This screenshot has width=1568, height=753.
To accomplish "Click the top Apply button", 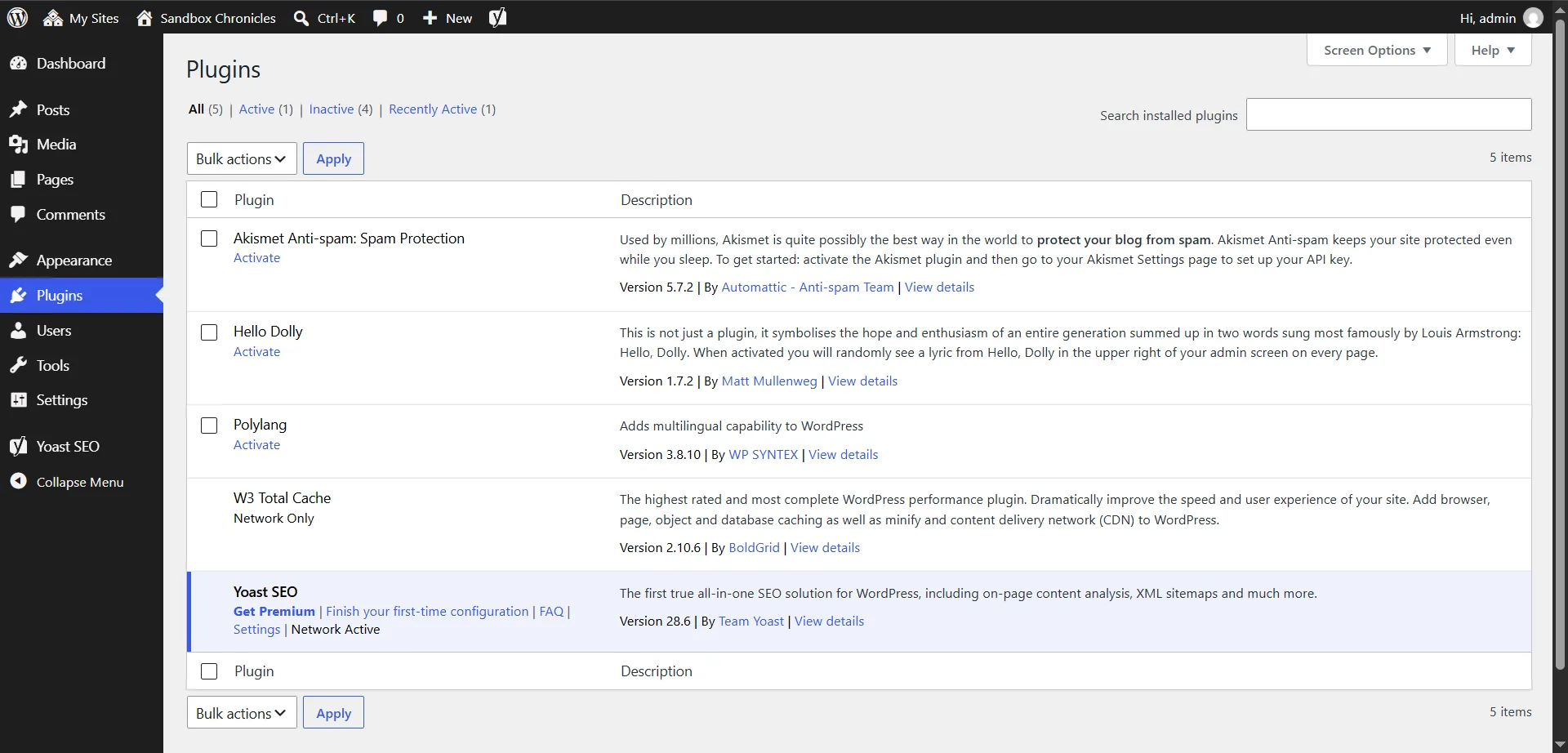I will coord(333,158).
